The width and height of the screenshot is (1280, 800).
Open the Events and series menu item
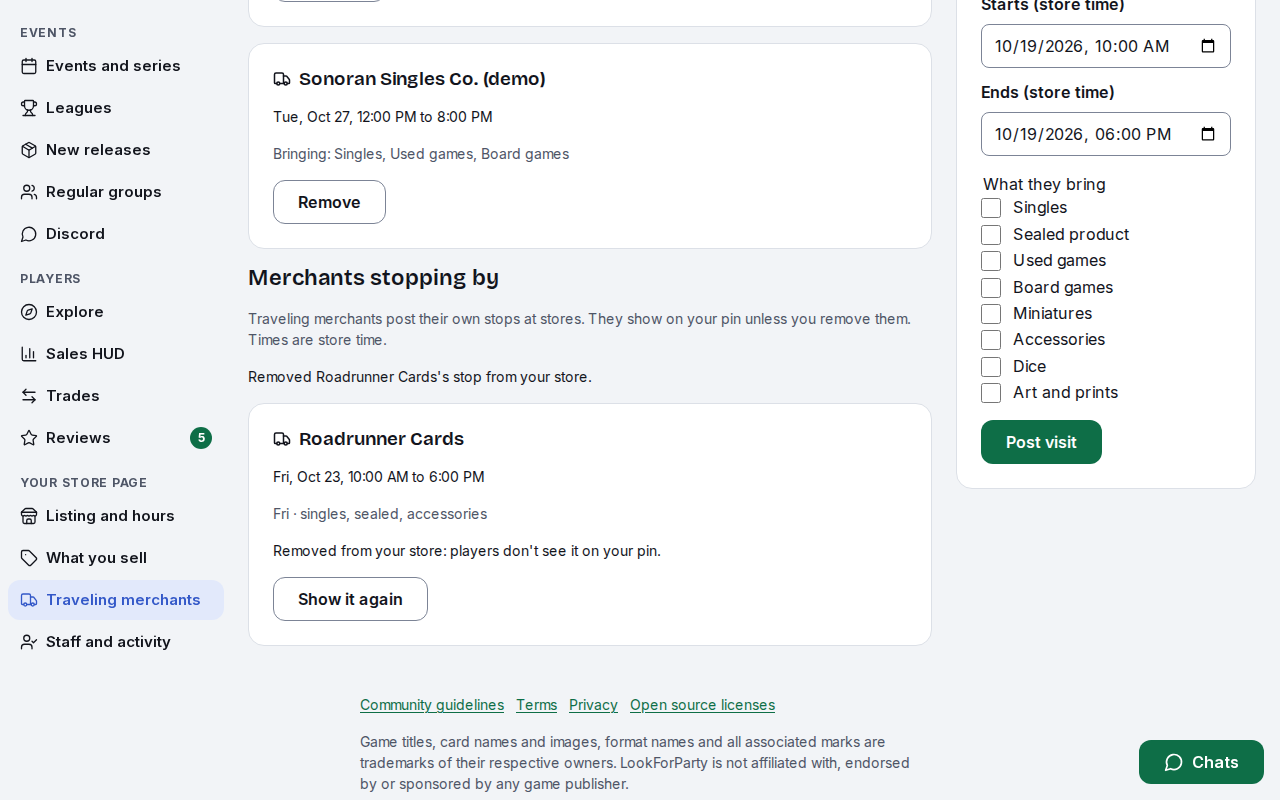116,66
